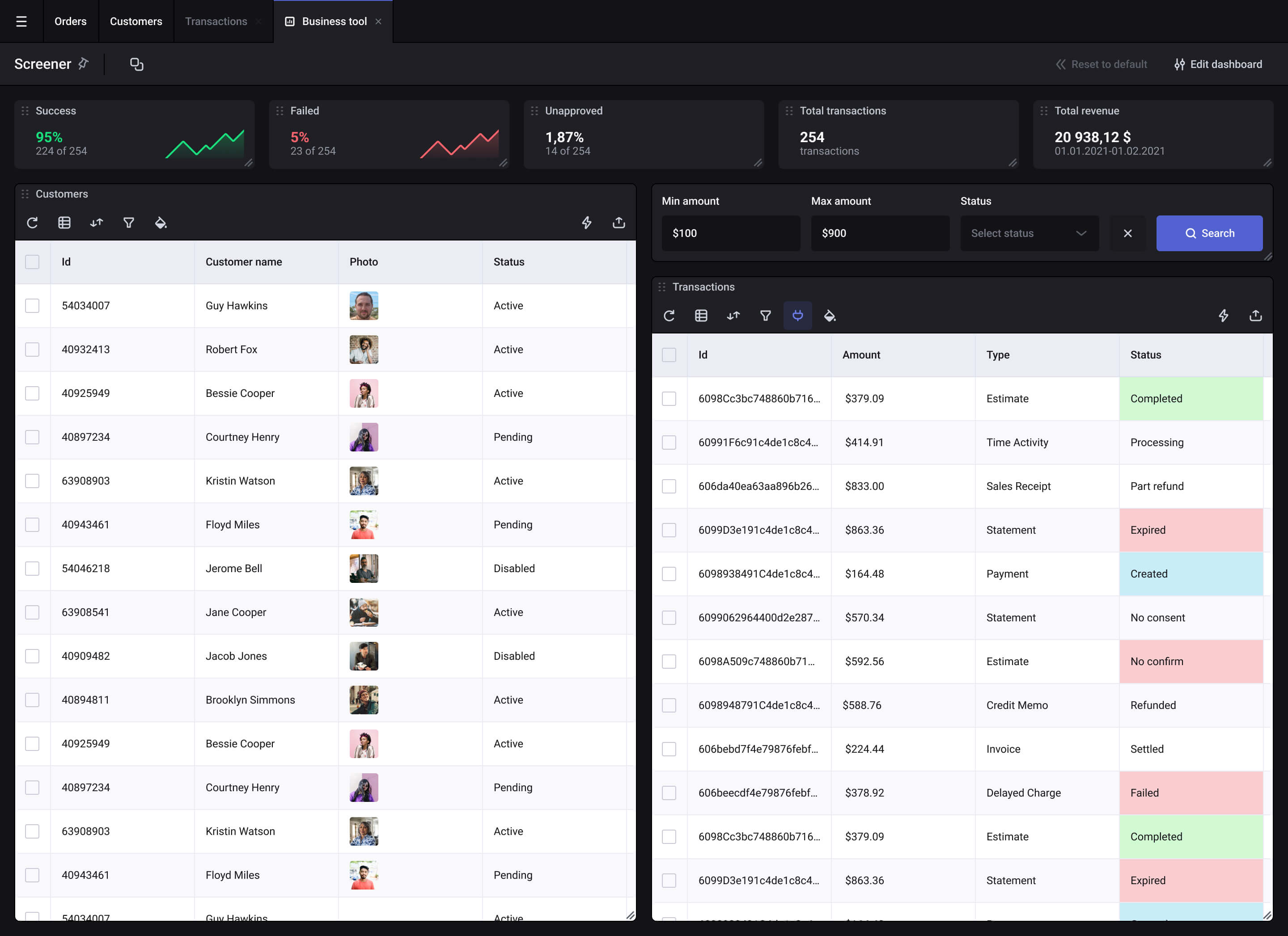Screen dimensions: 1288x936
Task: Open the Orders tab
Action: coord(70,21)
